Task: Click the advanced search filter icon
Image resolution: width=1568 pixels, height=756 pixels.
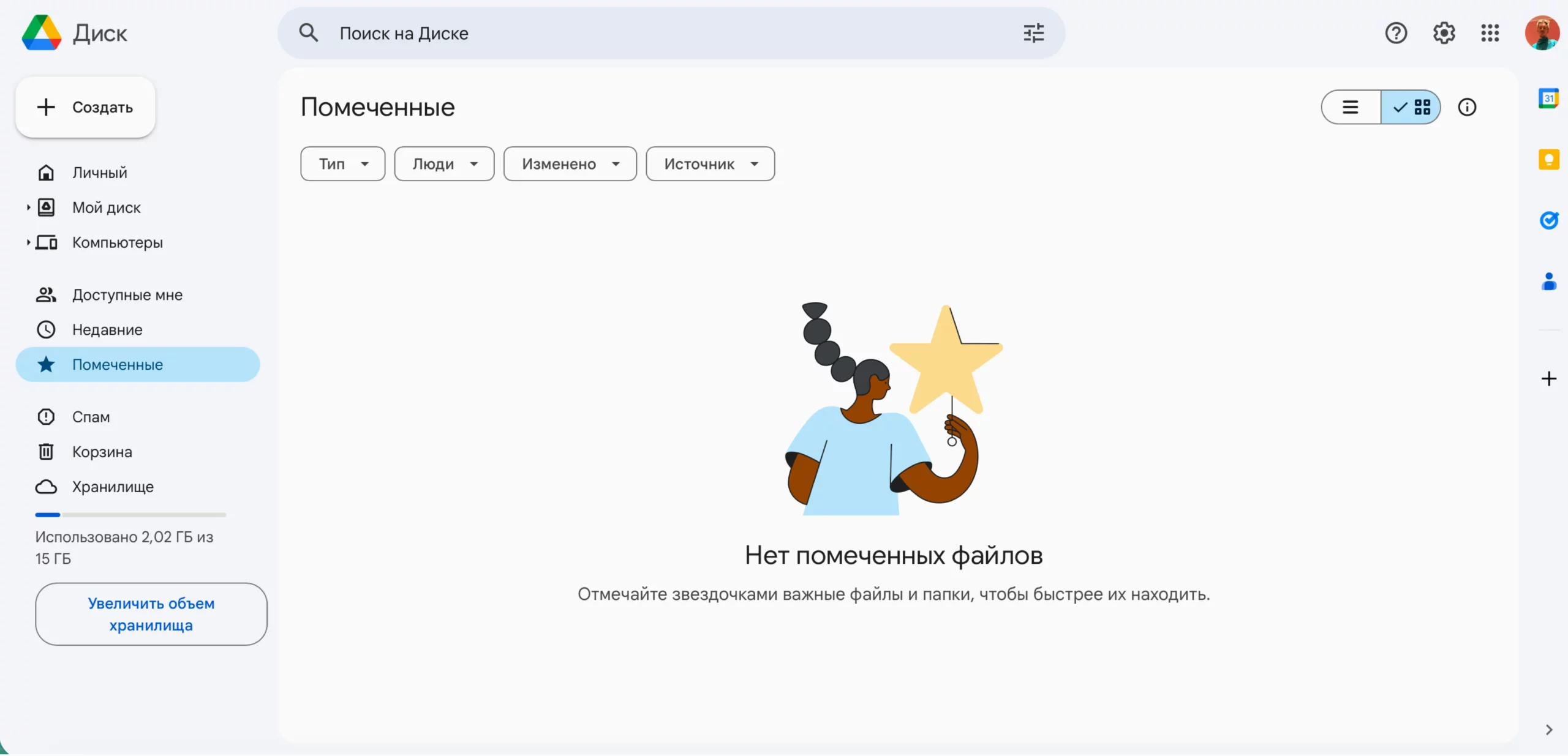Action: 1033,33
